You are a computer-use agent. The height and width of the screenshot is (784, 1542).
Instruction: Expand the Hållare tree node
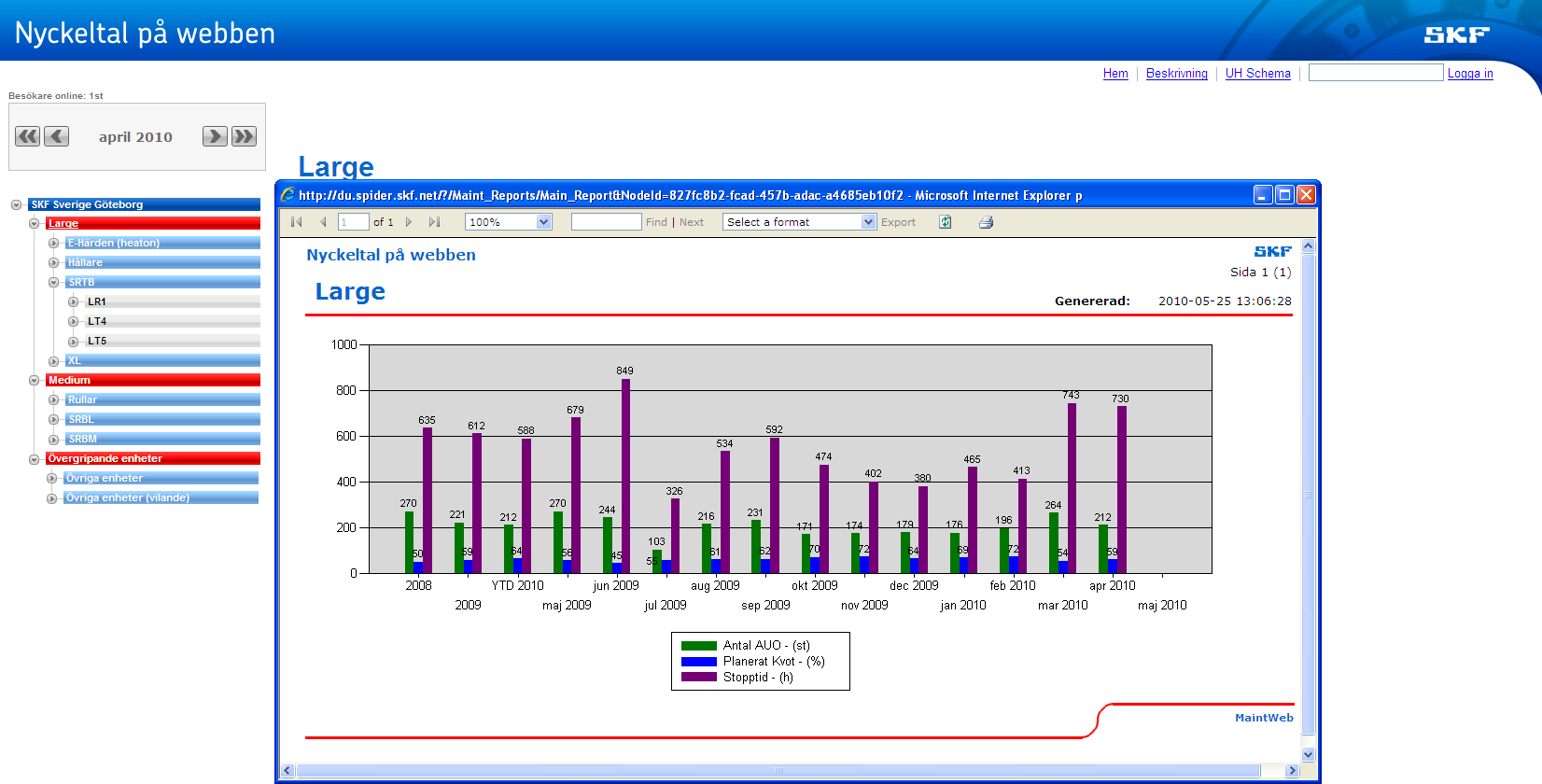click(53, 263)
